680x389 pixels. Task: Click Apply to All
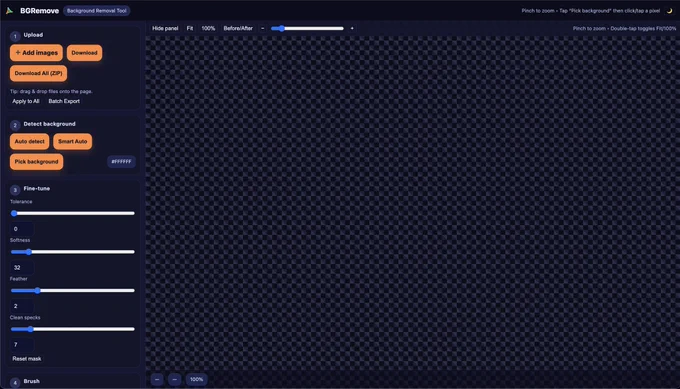[26, 101]
